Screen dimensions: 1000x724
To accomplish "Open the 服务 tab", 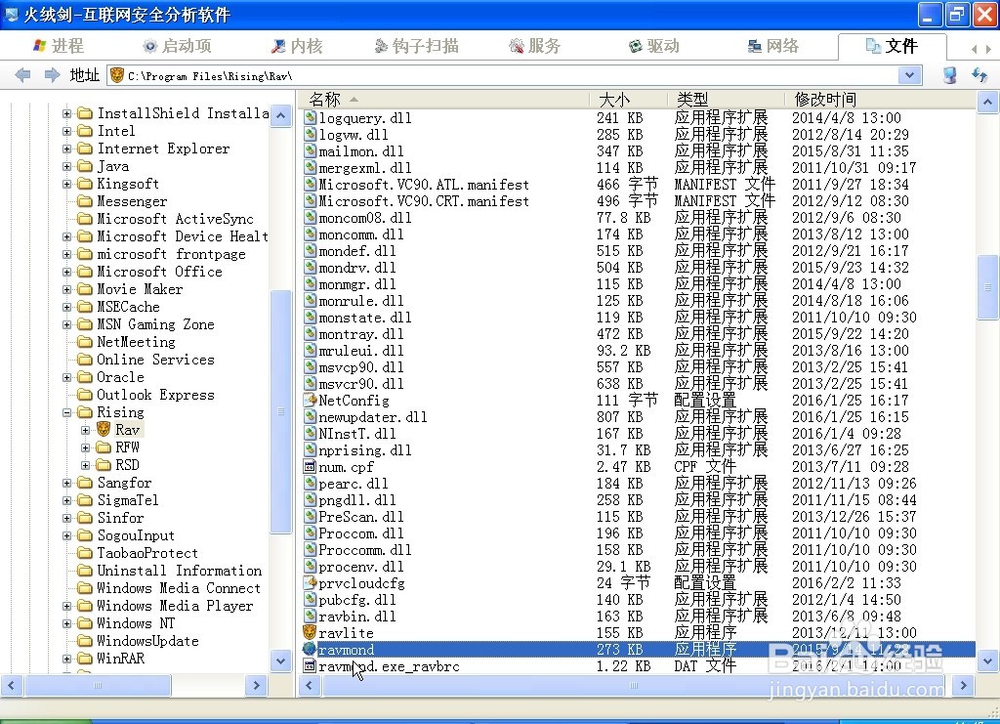I will (534, 46).
